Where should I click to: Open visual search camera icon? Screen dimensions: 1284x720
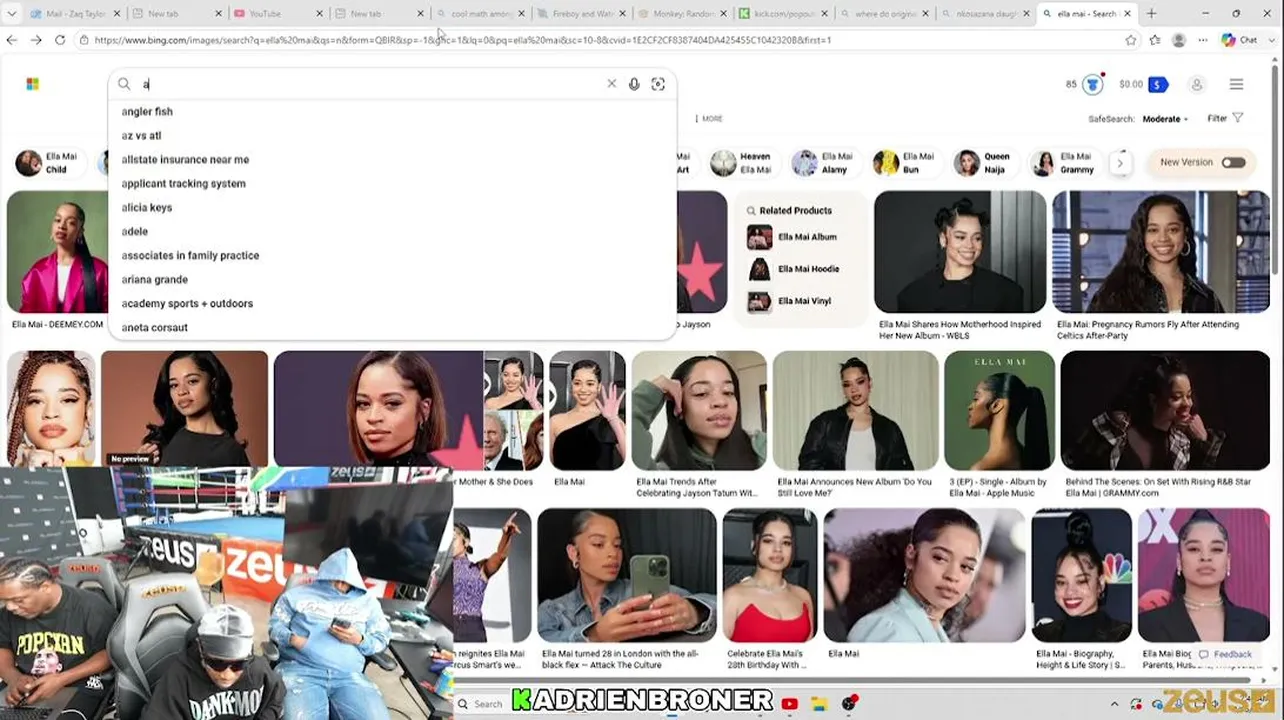tap(658, 84)
